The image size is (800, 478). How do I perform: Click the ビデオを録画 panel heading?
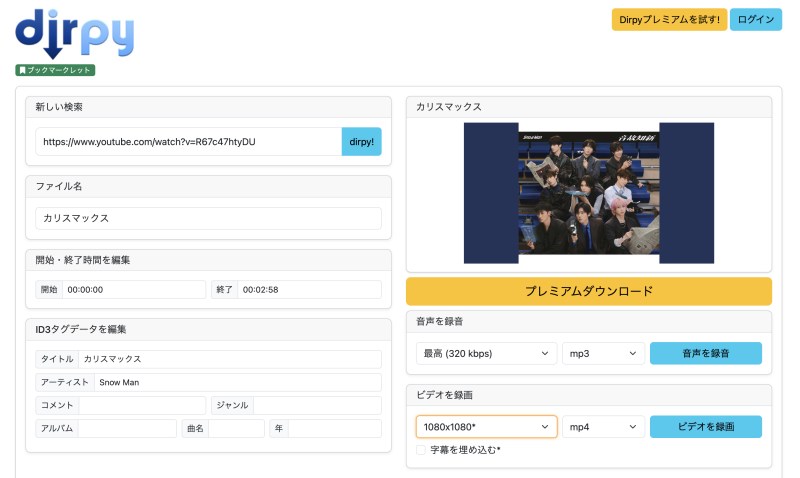point(444,395)
